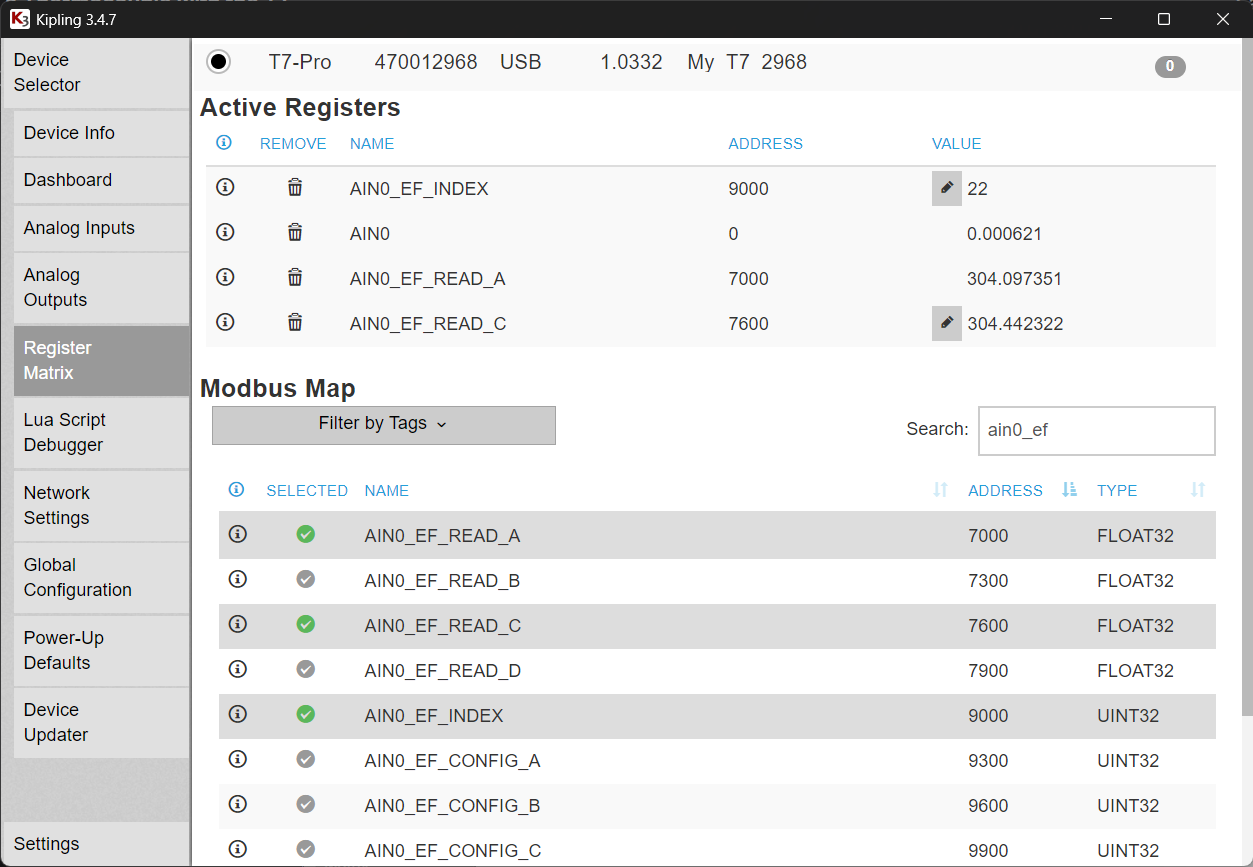The width and height of the screenshot is (1253, 867).
Task: Open Analog Inputs tab
Action: 101,228
